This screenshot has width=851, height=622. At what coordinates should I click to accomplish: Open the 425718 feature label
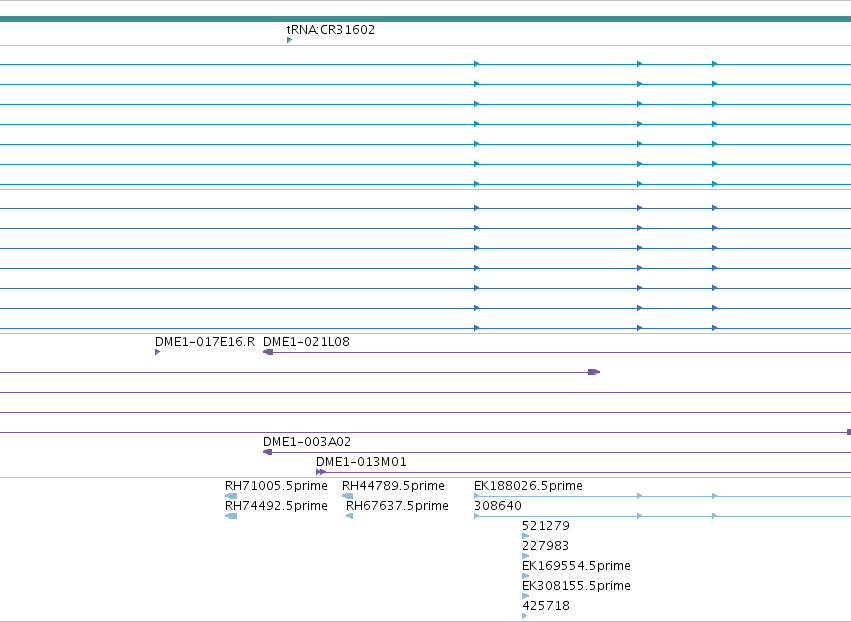545,606
